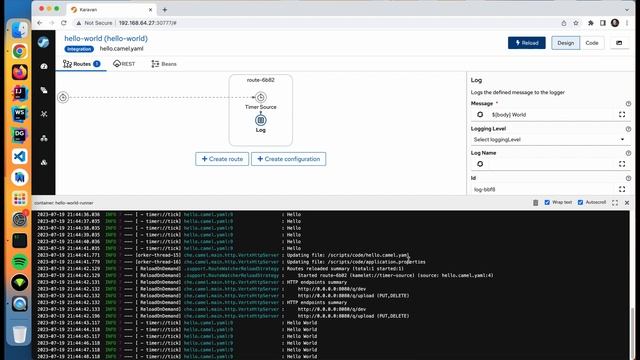Open Chrome extensions puzzle icon
The height and width of the screenshot is (360, 640).
point(590,23)
